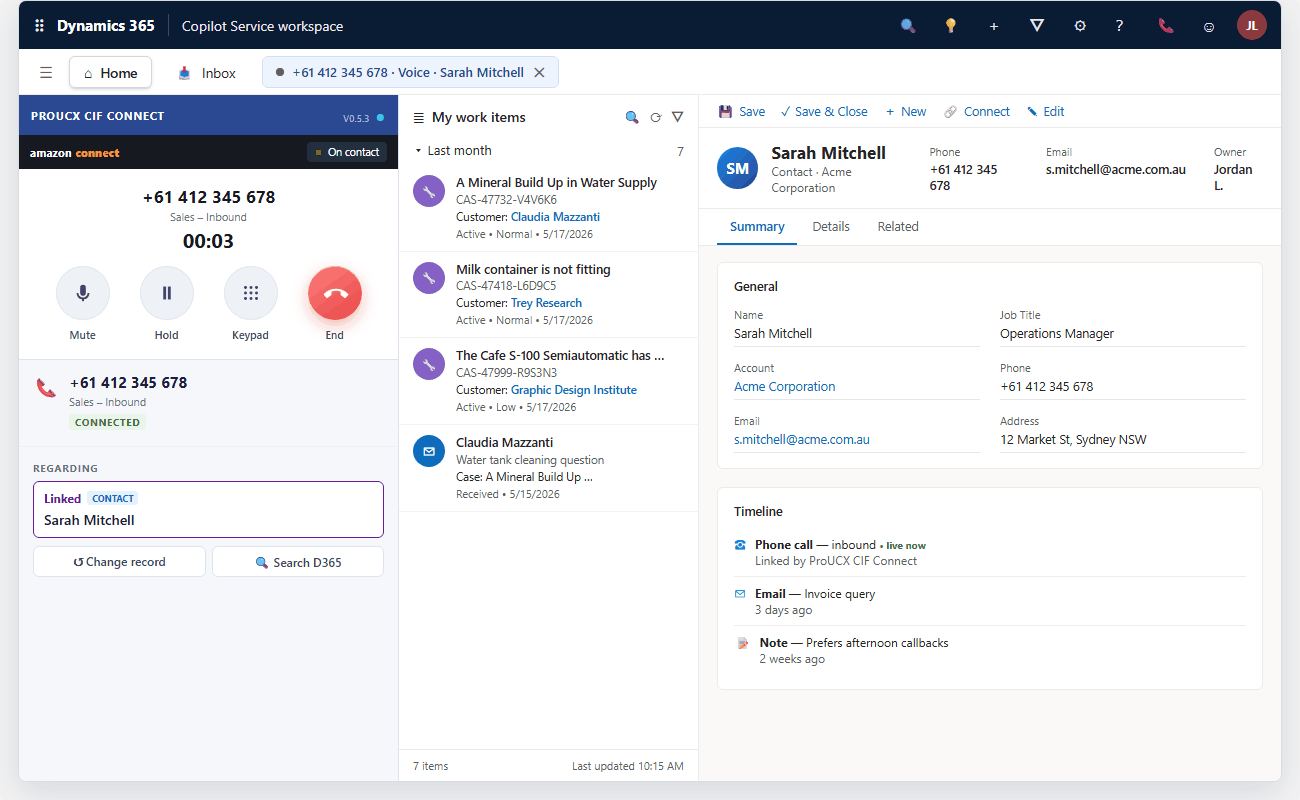The width and height of the screenshot is (1300, 800).
Task: Click the Dynamics 365 brand title
Action: [106, 26]
